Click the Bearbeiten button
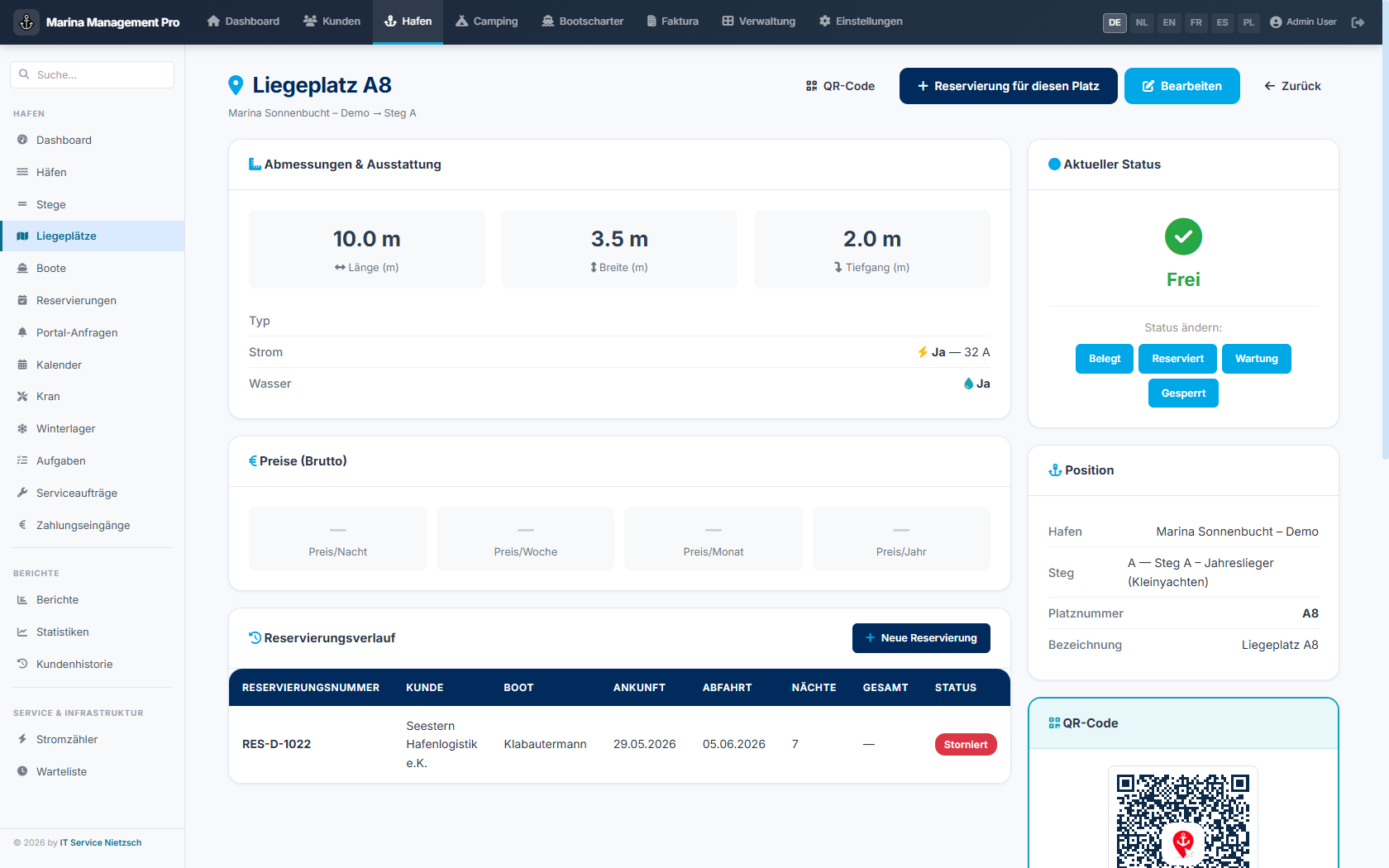This screenshot has height=868, width=1389. [x=1182, y=86]
